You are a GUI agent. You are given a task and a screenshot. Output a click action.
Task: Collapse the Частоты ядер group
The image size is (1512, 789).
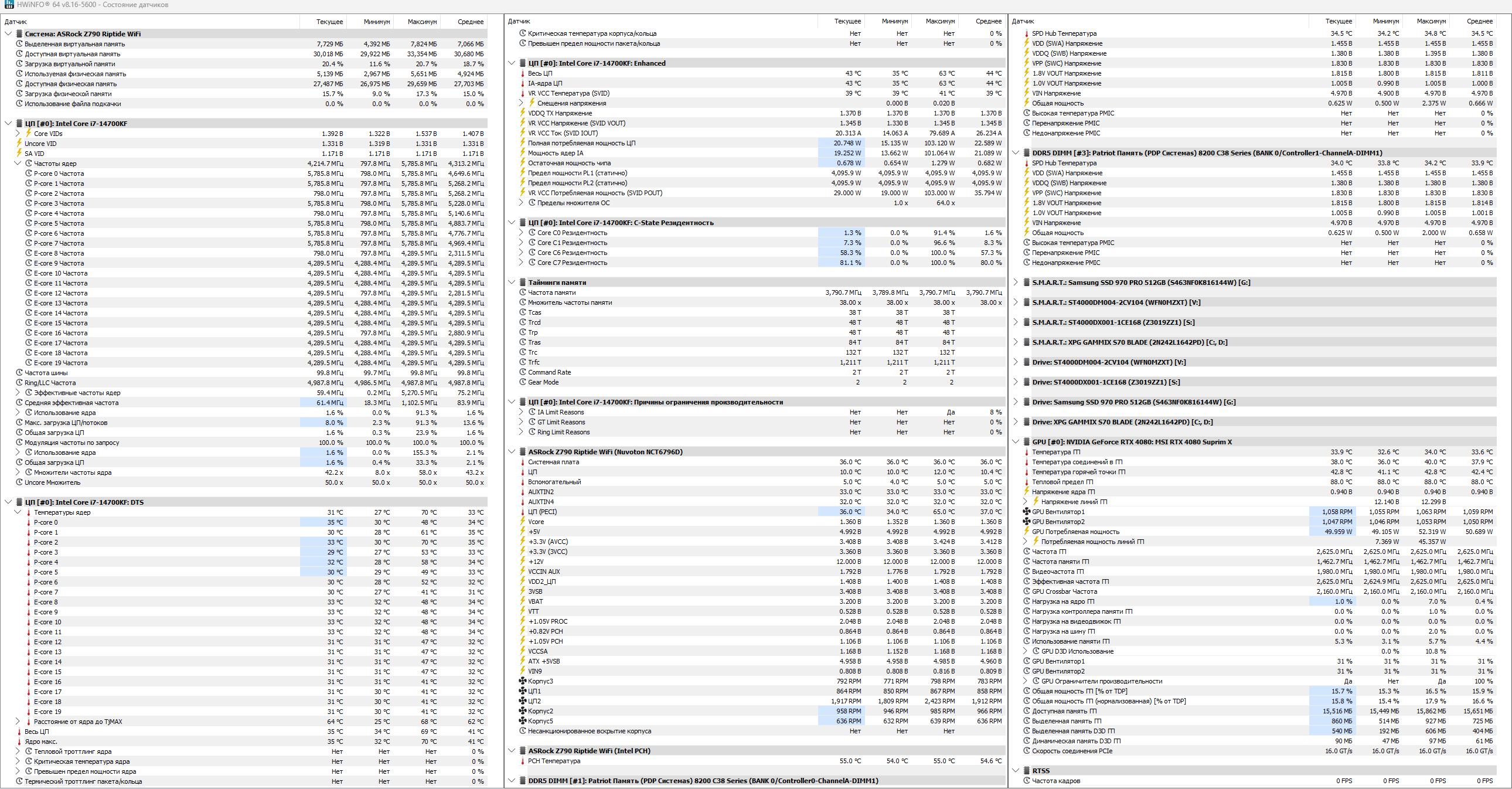point(18,164)
